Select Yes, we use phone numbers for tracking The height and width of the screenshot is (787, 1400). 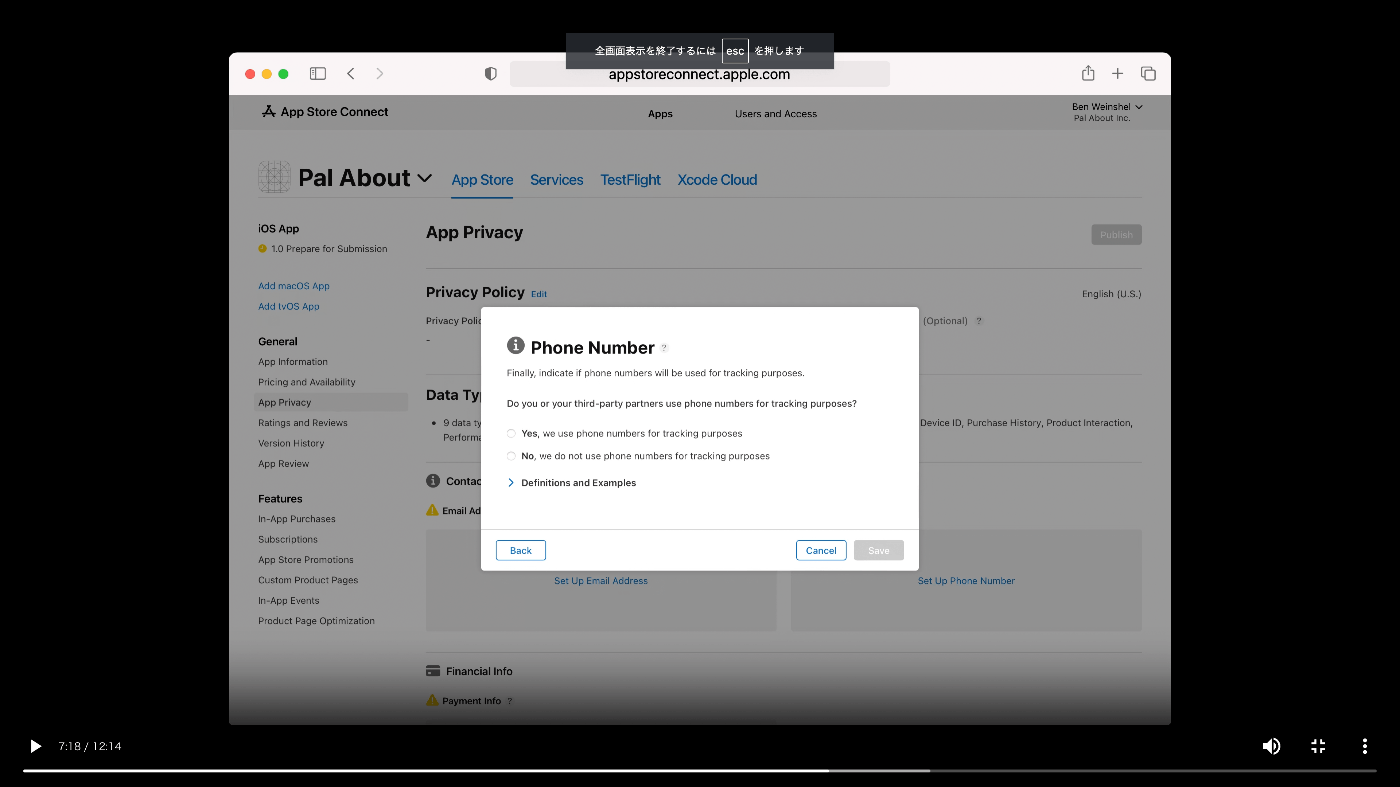pos(511,434)
